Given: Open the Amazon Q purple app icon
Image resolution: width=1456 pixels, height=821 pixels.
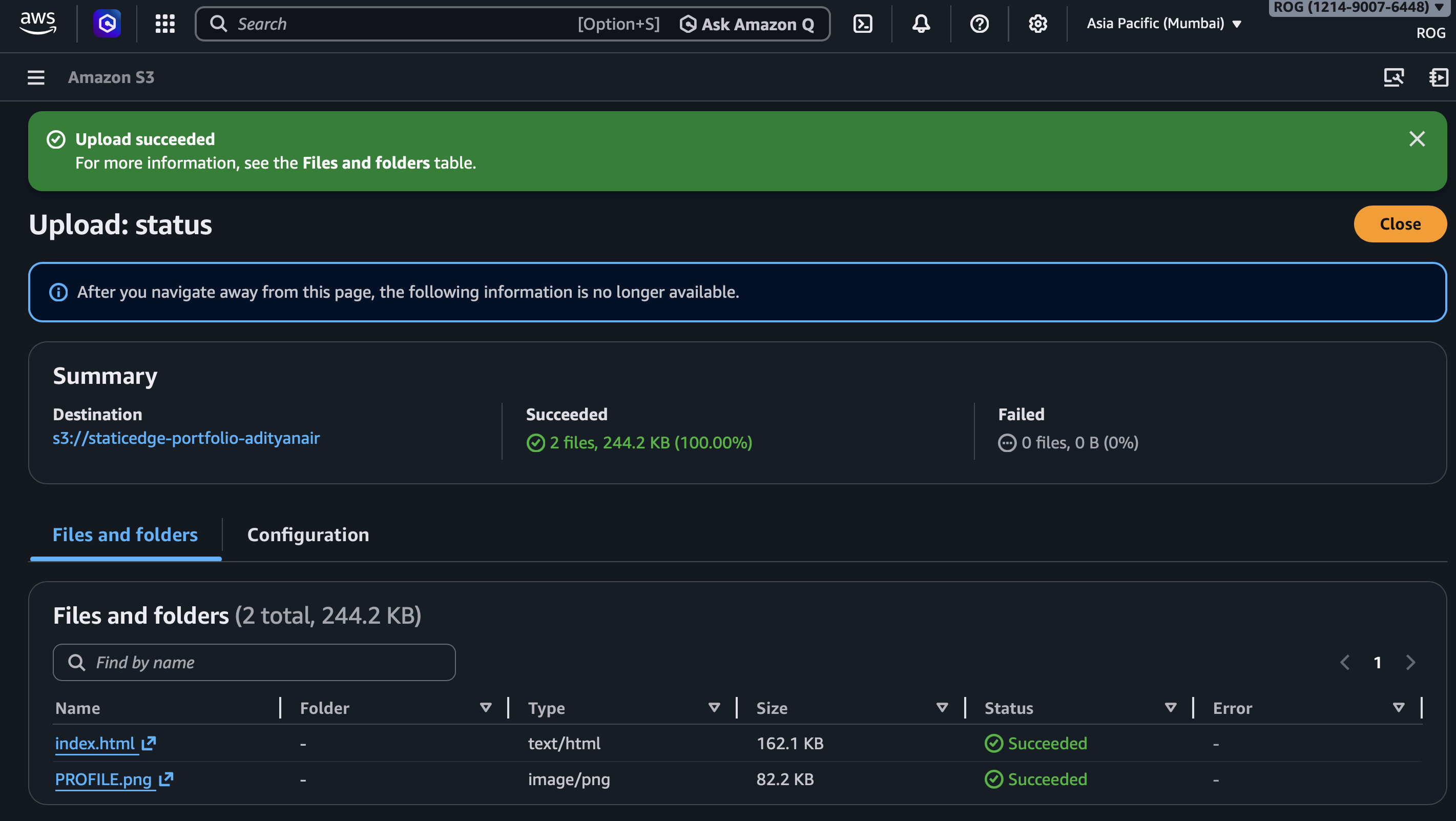Looking at the screenshot, I should coord(107,24).
